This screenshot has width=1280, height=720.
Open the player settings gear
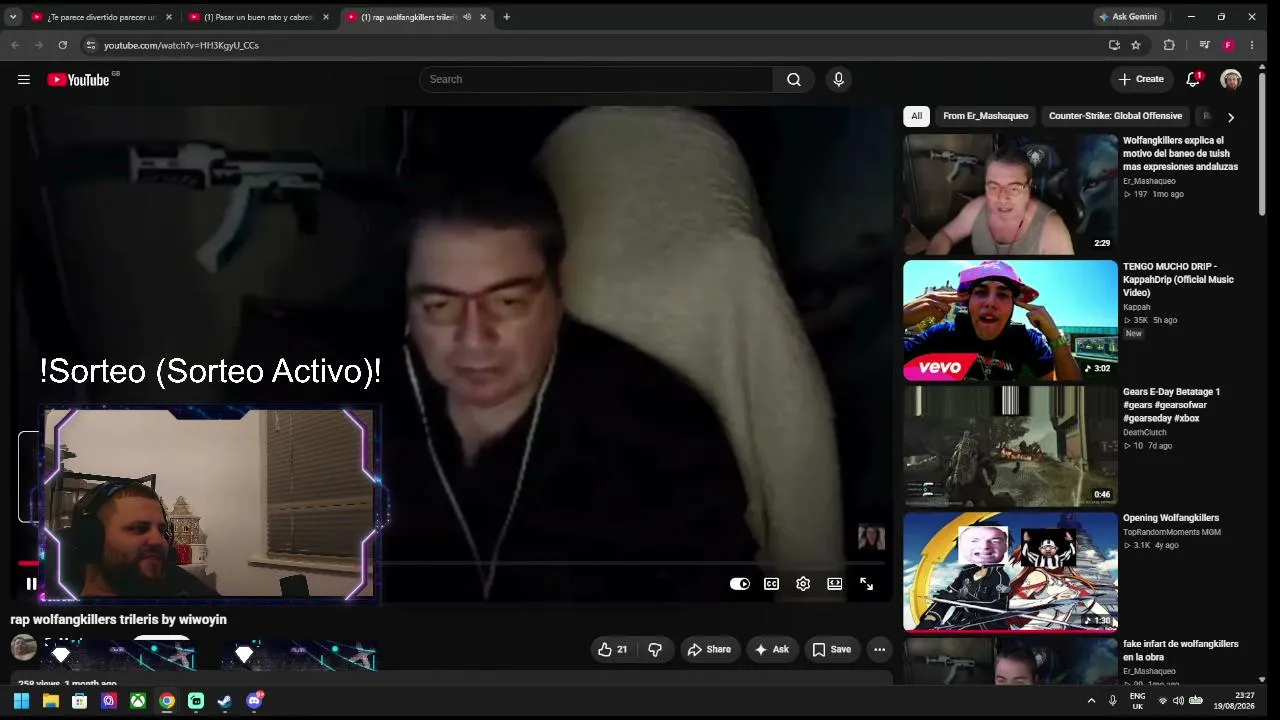(803, 584)
